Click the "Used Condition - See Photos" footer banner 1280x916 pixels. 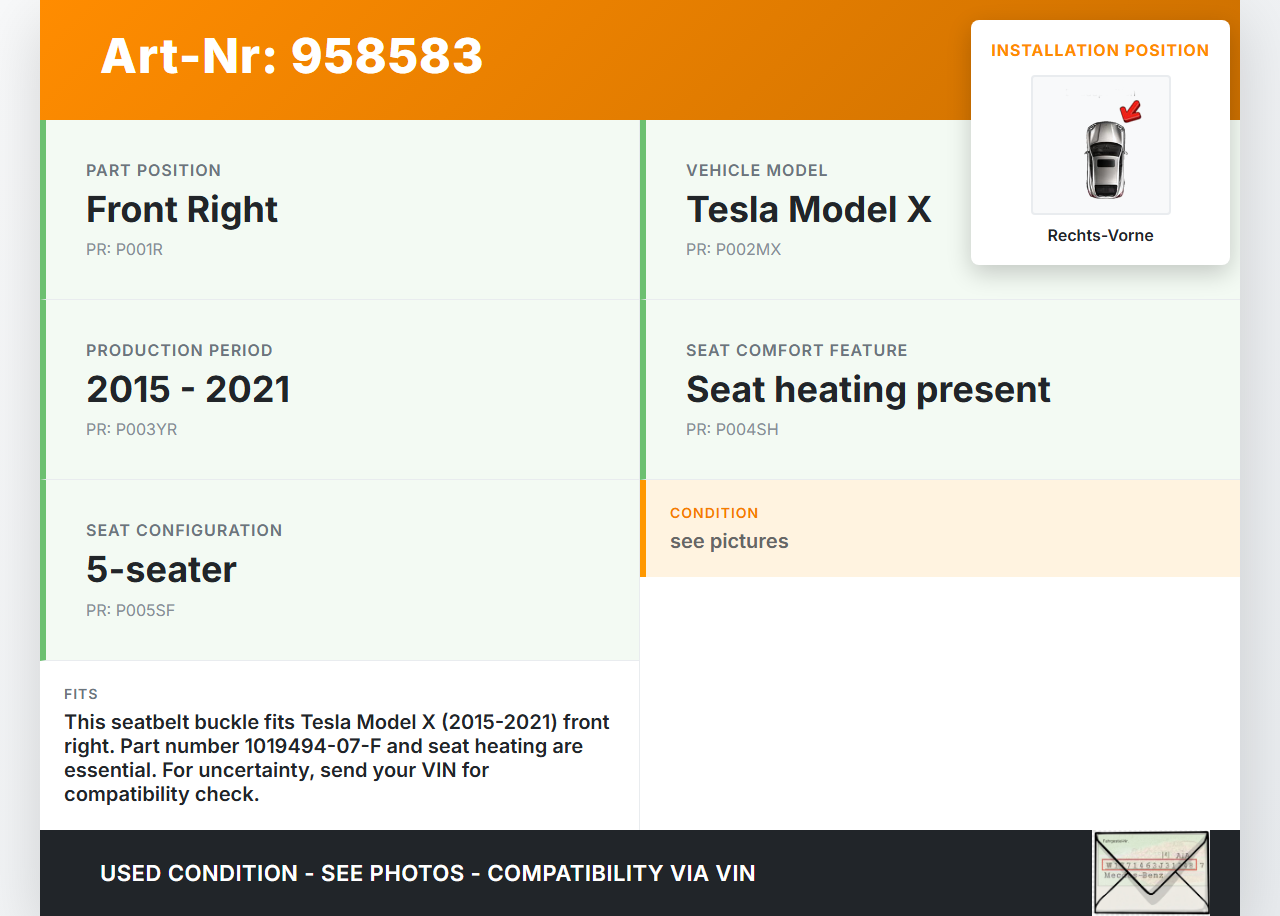click(427, 873)
